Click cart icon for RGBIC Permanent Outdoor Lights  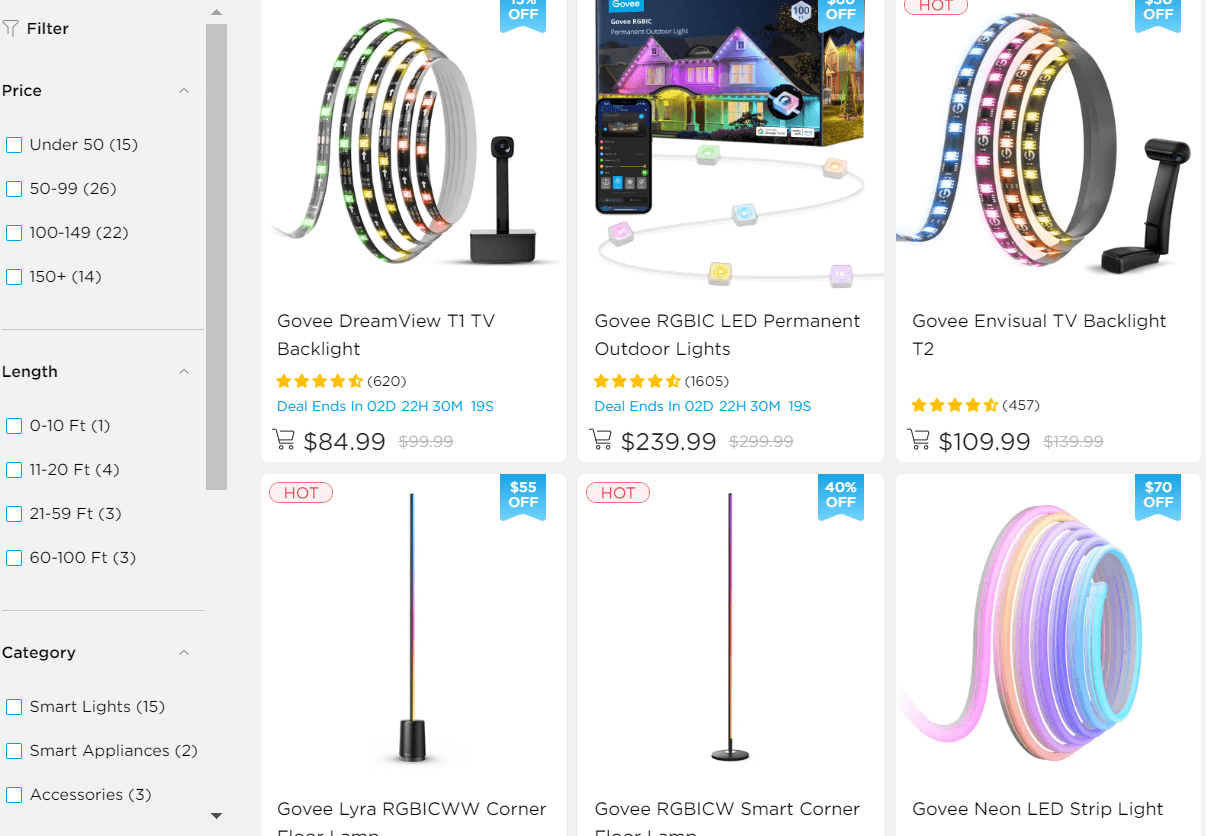tap(601, 440)
